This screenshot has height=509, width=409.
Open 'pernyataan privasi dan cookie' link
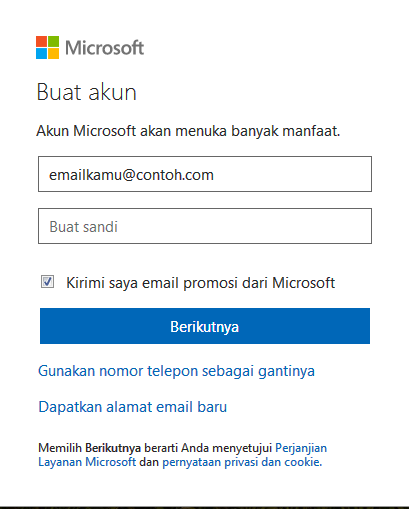(242, 462)
